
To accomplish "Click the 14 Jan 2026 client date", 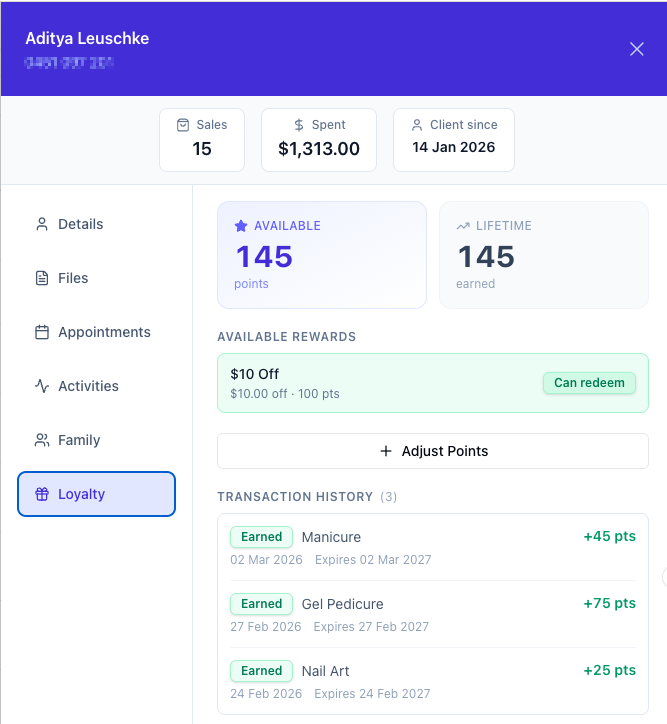I will (x=453, y=147).
